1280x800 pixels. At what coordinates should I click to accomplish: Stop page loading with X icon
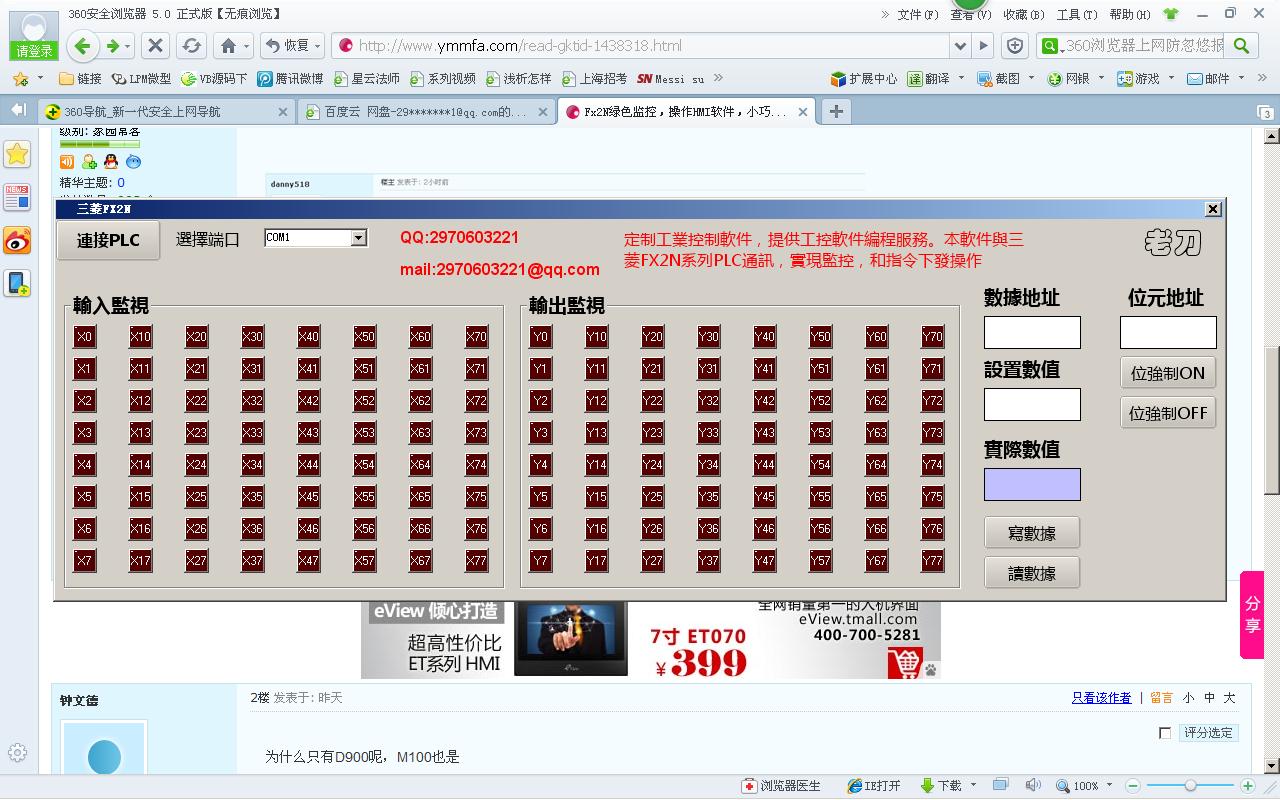click(155, 46)
